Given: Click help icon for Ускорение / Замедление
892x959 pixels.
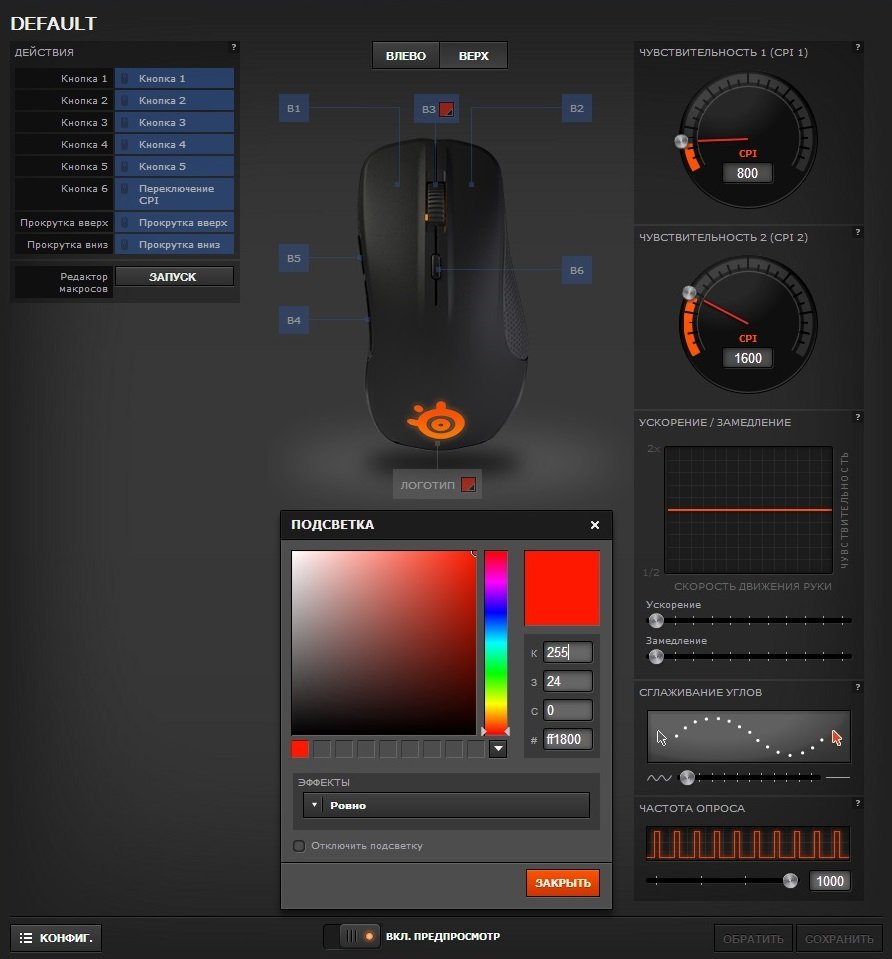Looking at the screenshot, I should pos(858,417).
